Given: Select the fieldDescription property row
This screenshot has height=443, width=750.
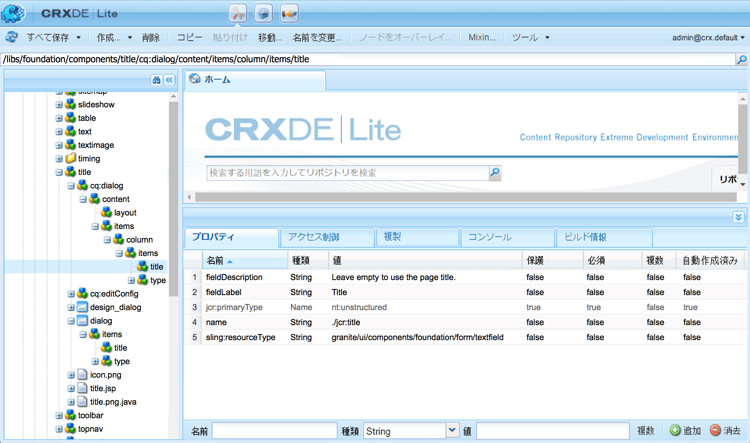Looking at the screenshot, I should 465,277.
